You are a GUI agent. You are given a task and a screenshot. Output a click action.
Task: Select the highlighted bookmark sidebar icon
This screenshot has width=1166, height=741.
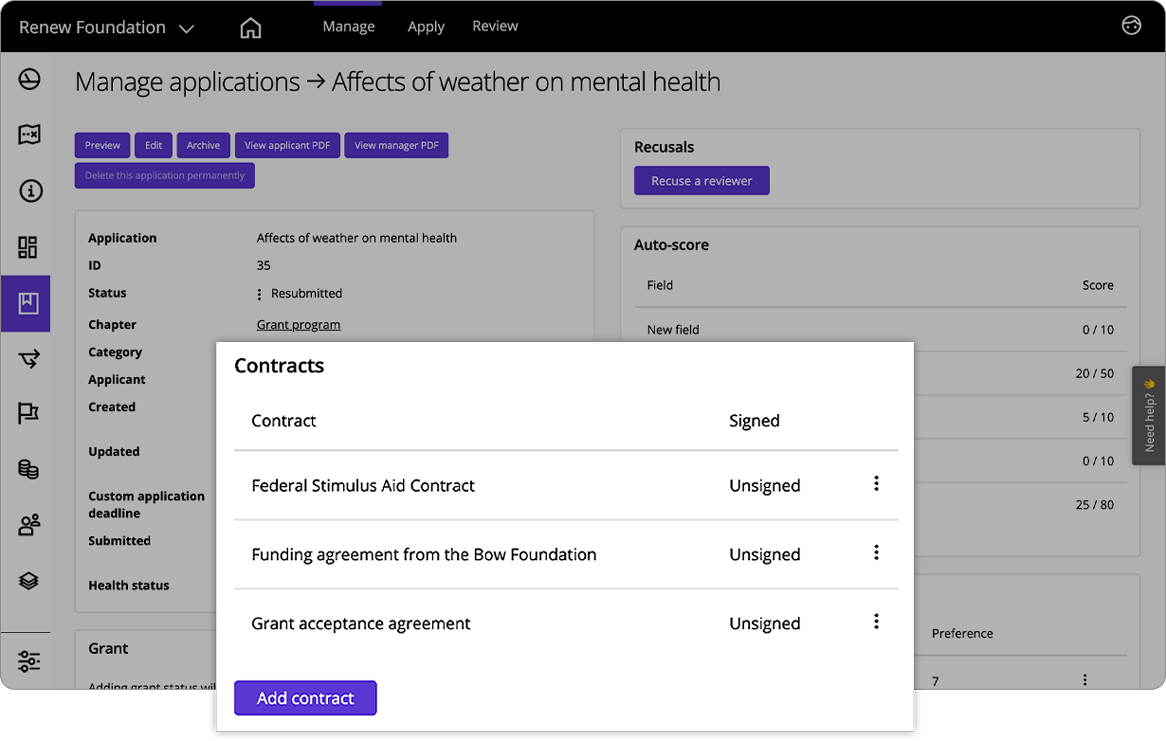pyautogui.click(x=28, y=303)
